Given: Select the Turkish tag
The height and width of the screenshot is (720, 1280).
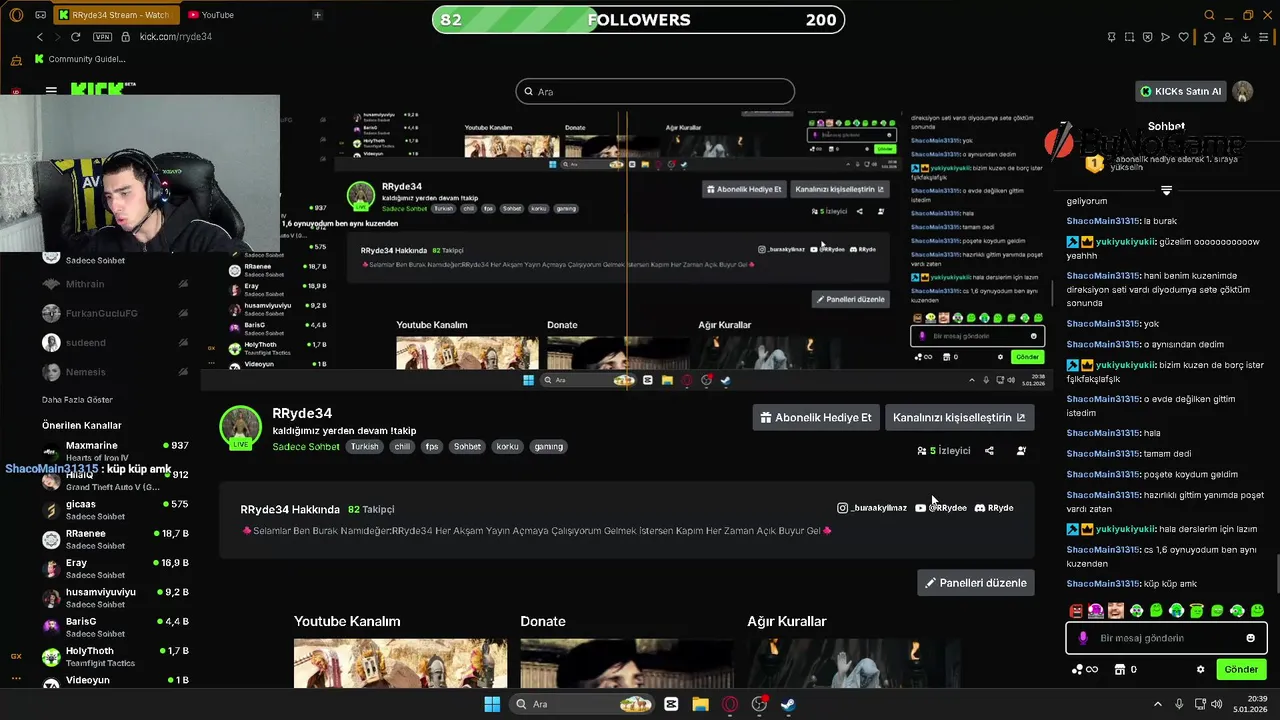Looking at the screenshot, I should (365, 447).
